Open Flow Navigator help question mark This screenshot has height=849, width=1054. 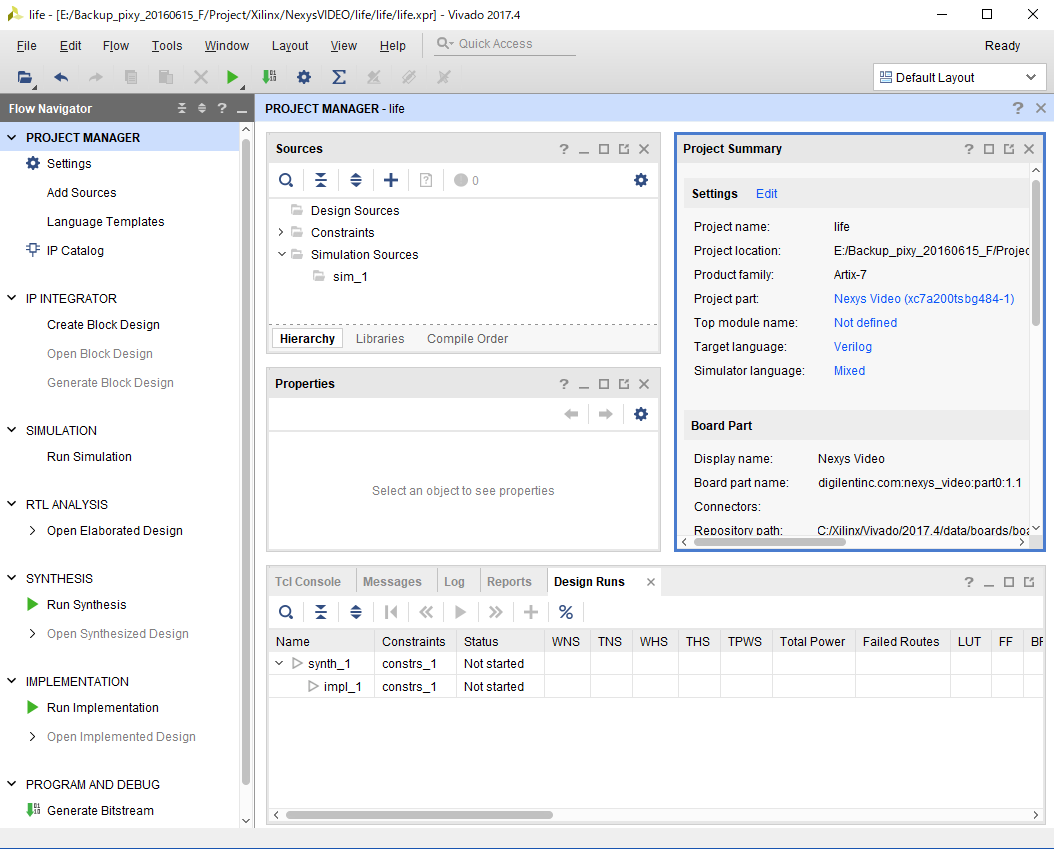pos(222,108)
